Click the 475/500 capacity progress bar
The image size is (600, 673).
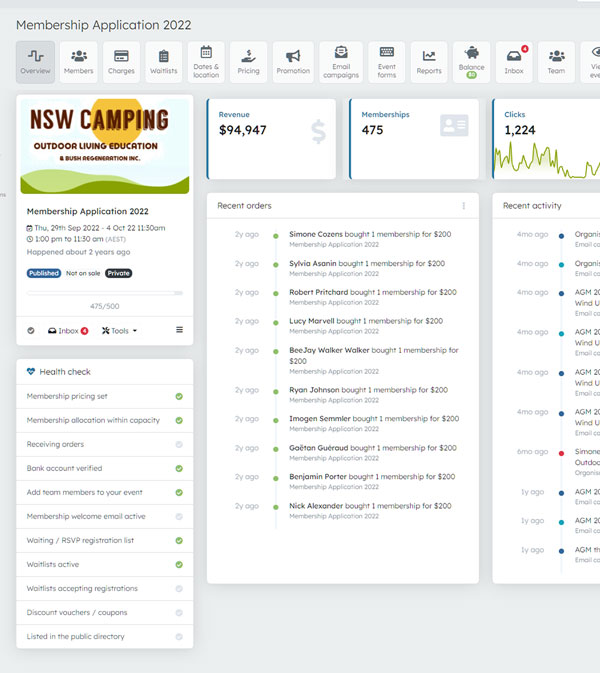pyautogui.click(x=105, y=293)
